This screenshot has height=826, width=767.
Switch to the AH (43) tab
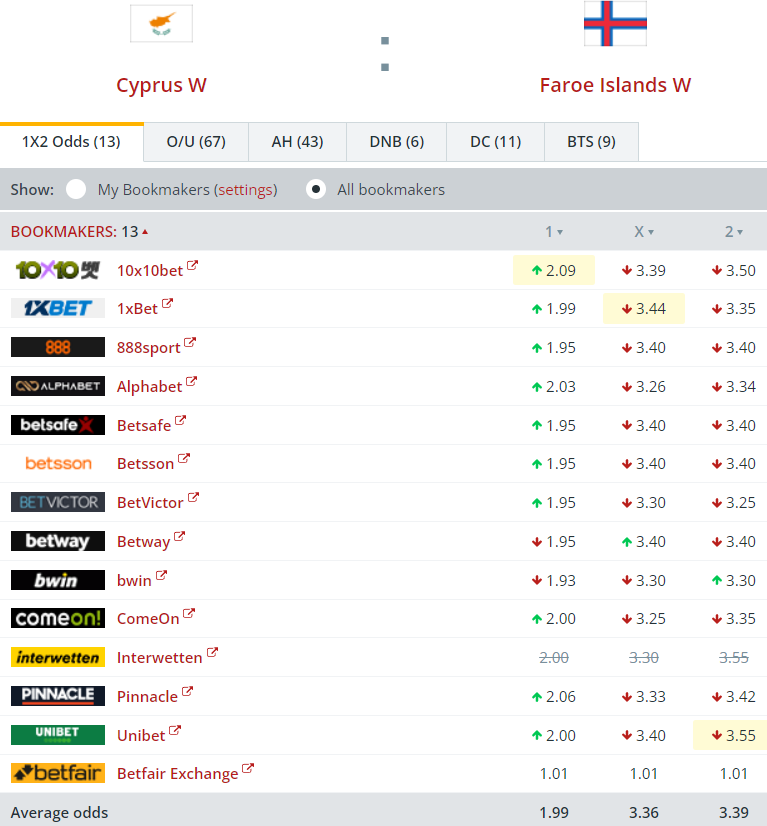298,142
